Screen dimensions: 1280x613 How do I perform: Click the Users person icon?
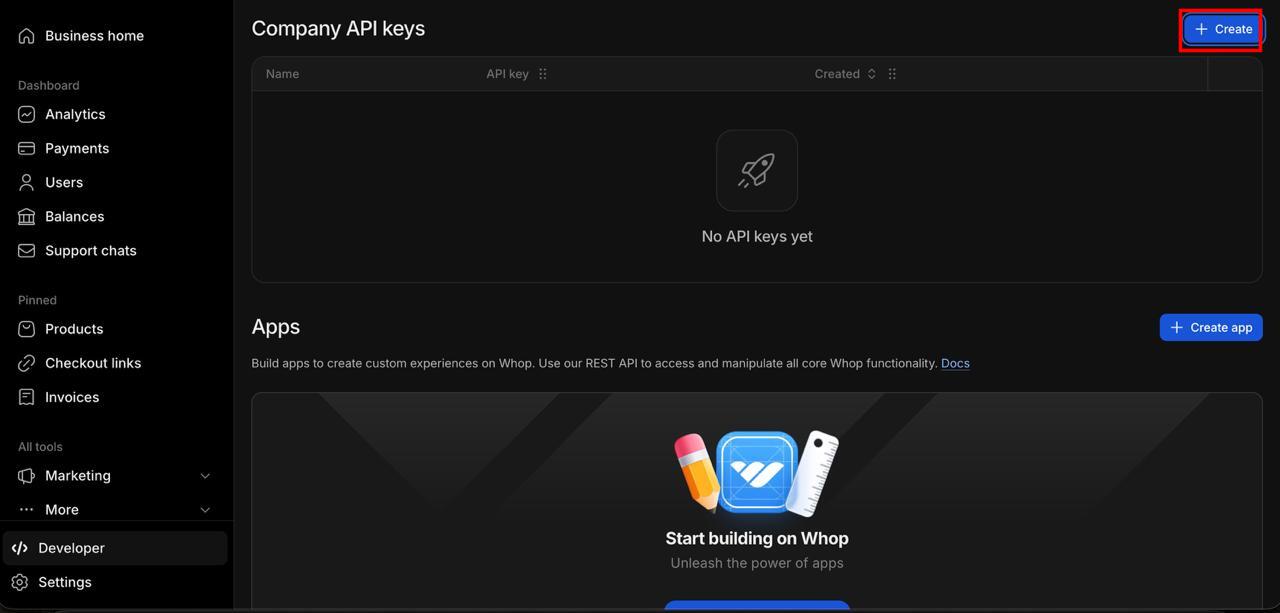26,182
